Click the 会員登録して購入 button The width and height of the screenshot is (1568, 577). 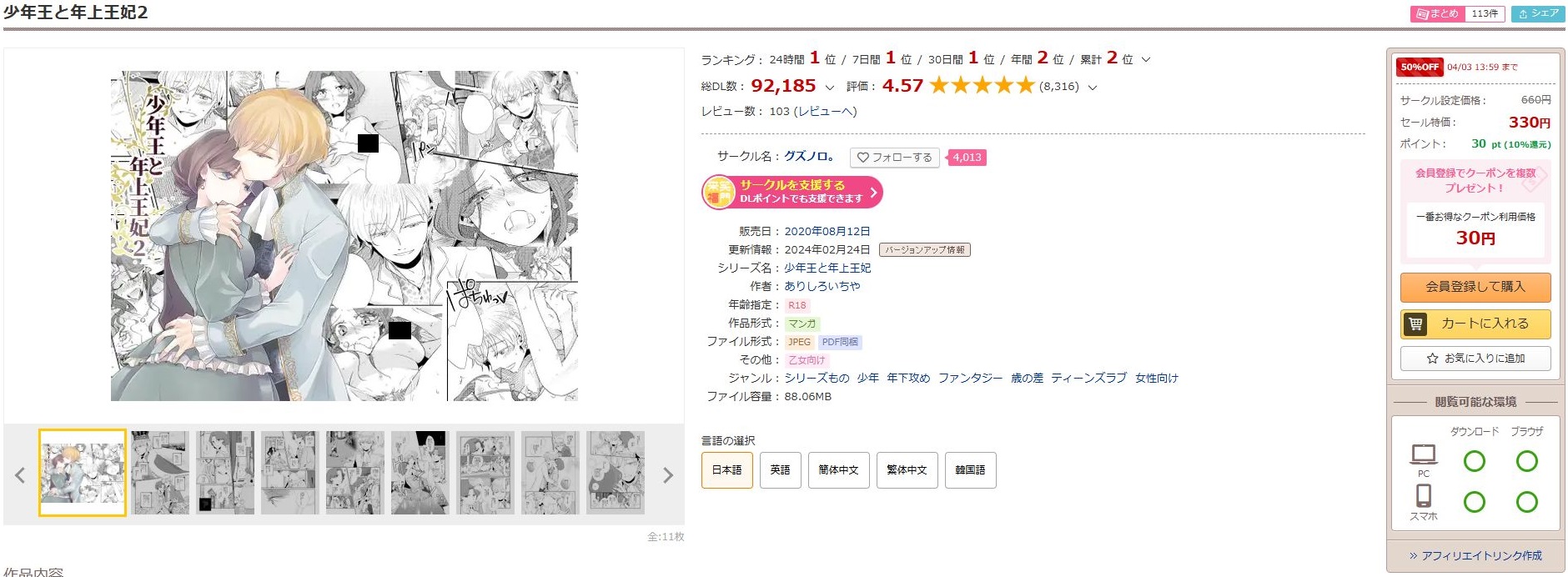coord(1475,287)
